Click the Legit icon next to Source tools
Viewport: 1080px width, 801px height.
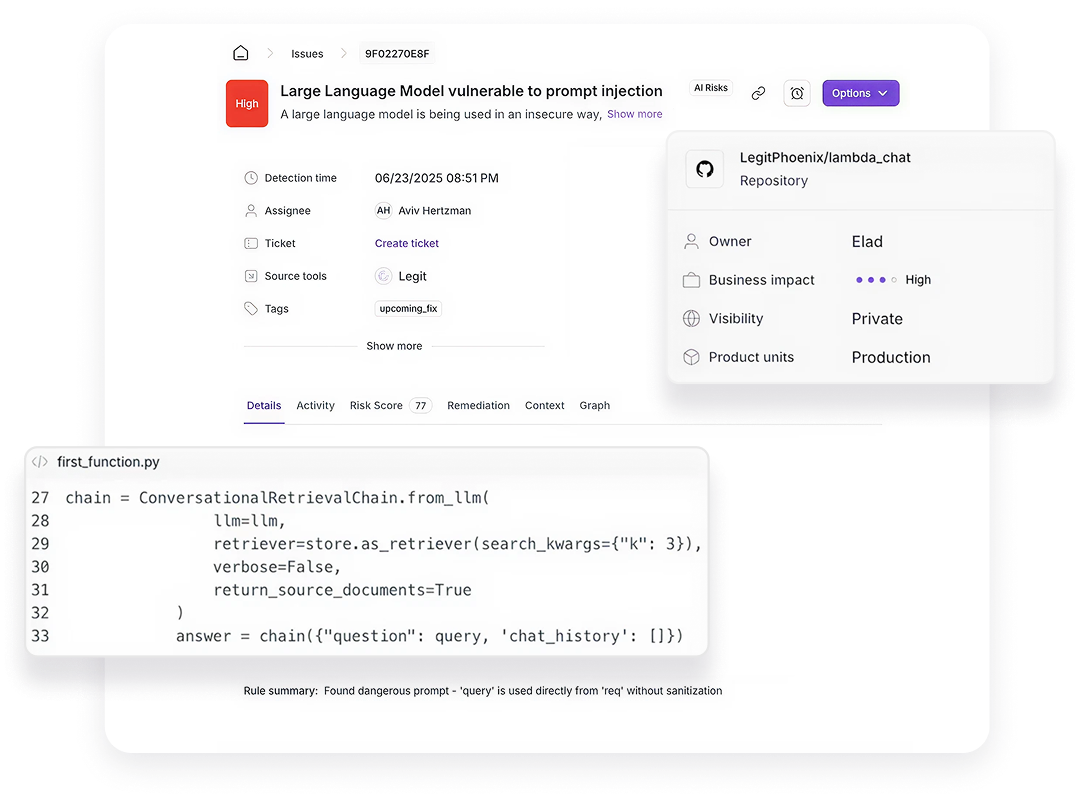[x=385, y=276]
